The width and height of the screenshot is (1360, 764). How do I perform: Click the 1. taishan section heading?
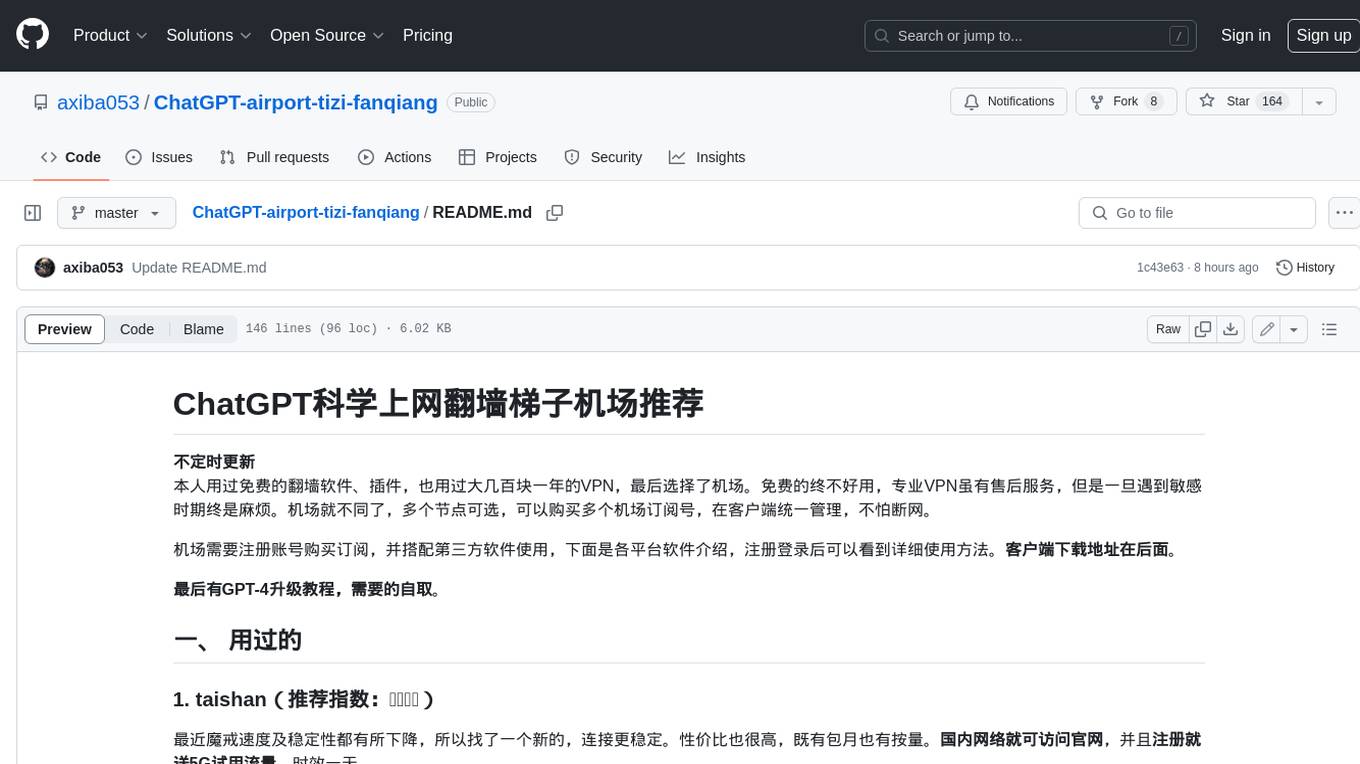[x=304, y=699]
